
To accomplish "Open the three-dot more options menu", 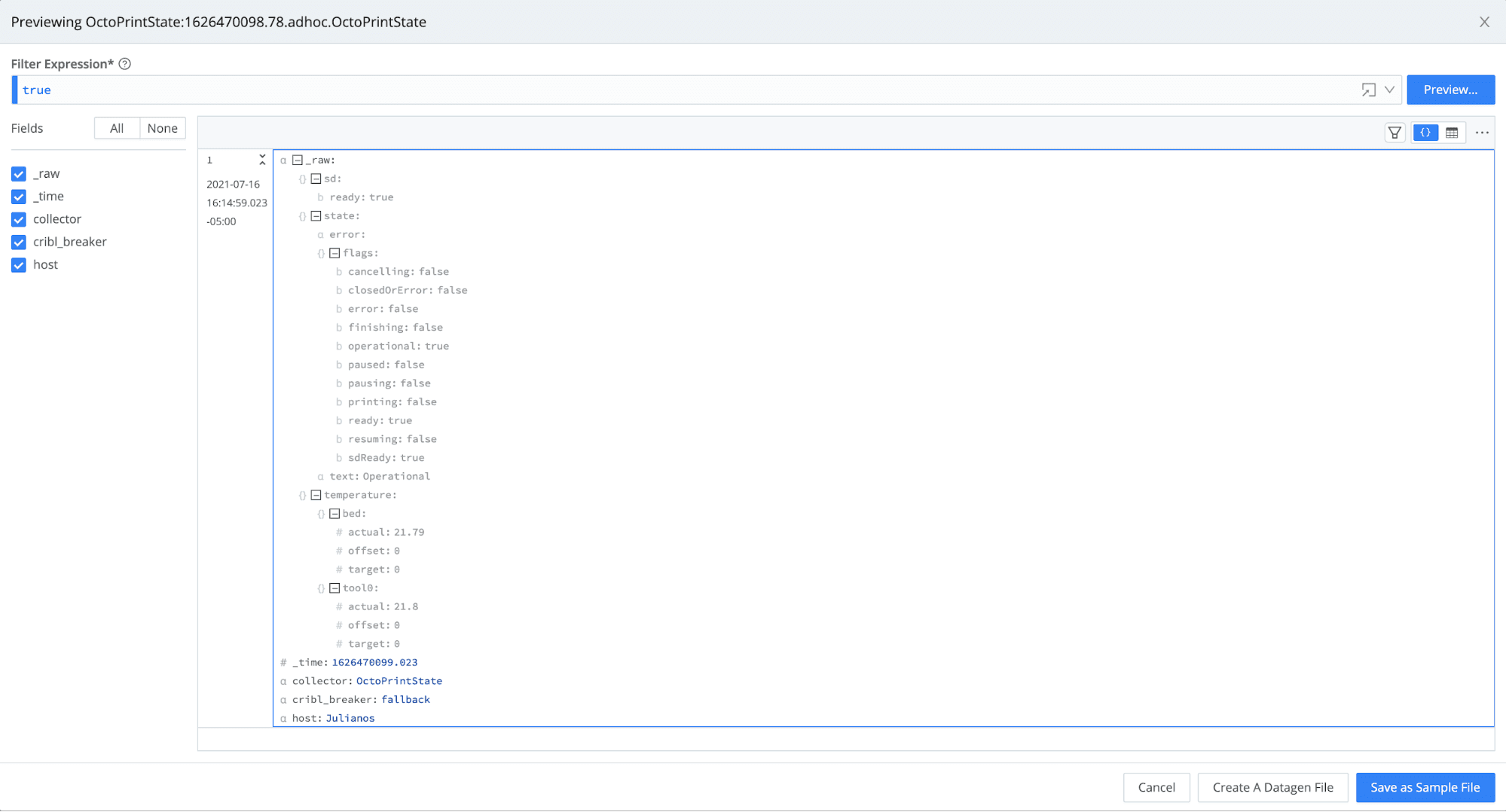I will coord(1482,133).
